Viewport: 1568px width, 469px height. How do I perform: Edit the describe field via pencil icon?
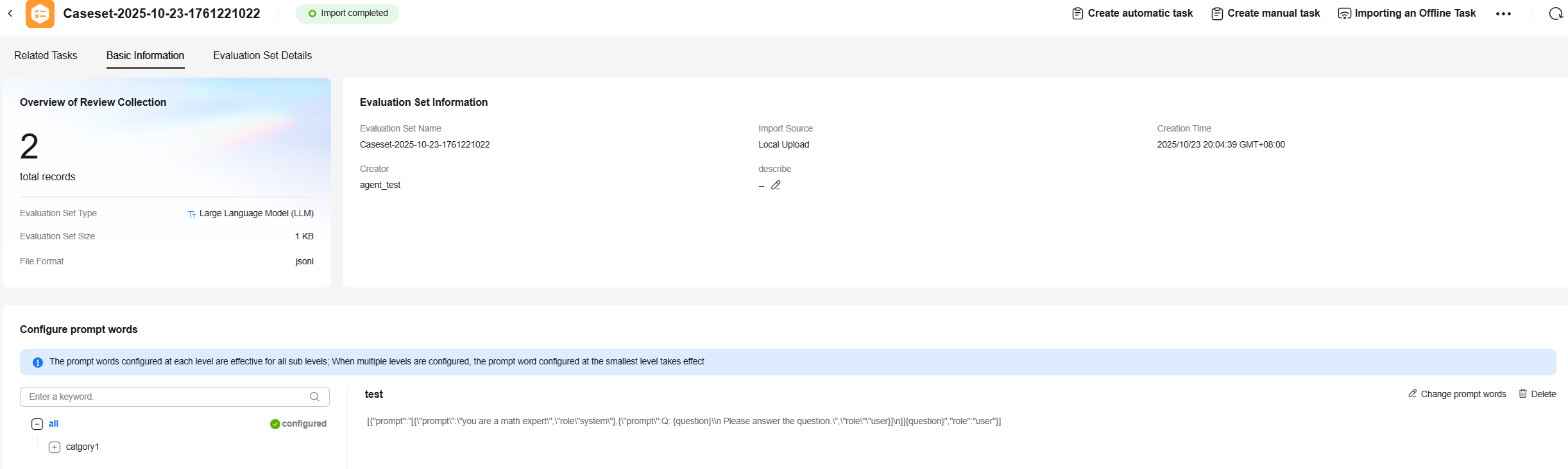point(776,185)
